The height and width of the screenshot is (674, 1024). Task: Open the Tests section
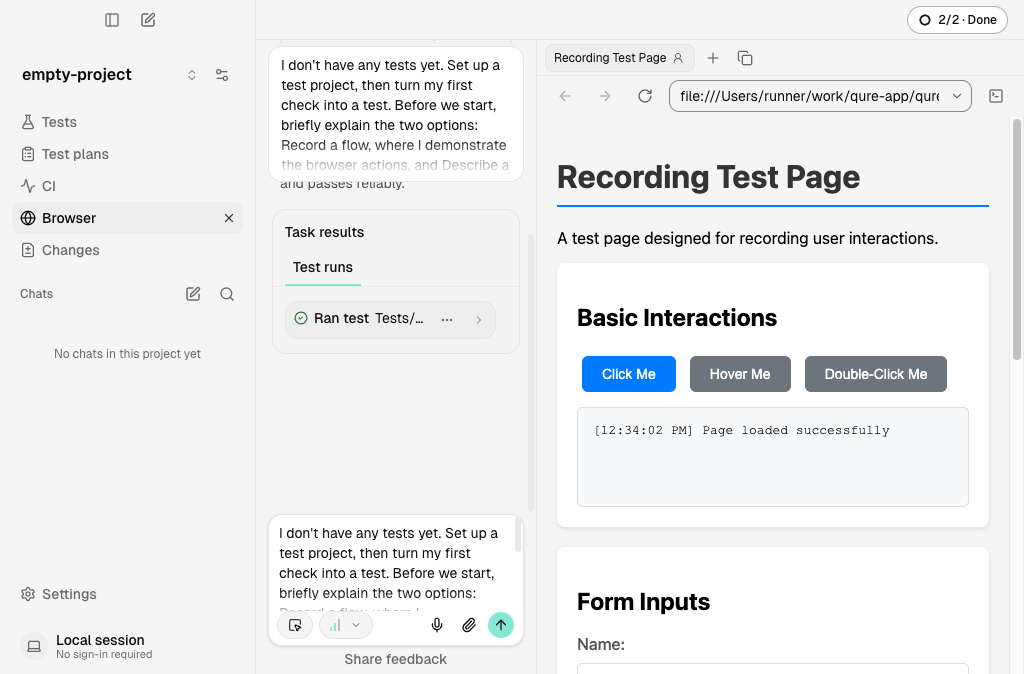[127, 122]
